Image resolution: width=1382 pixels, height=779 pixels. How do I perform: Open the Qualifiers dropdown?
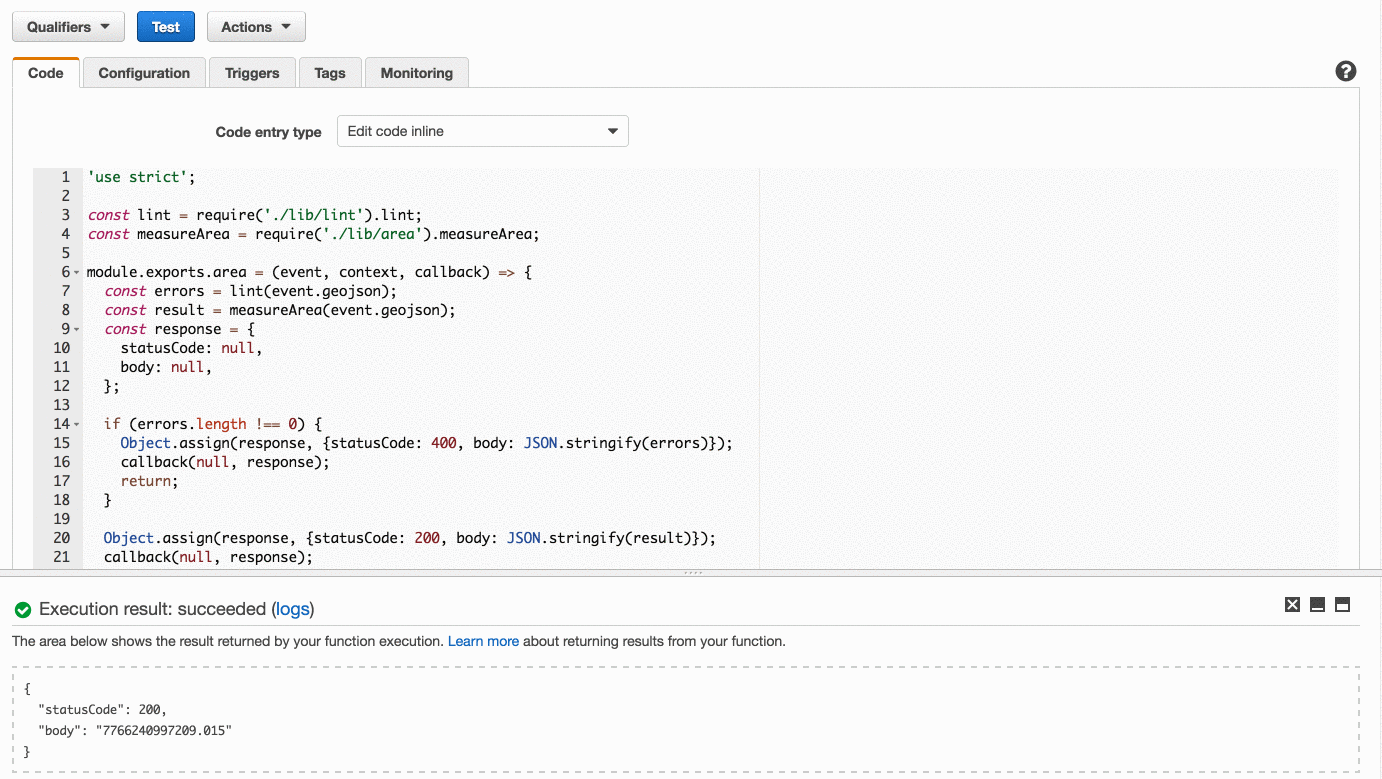click(67, 26)
